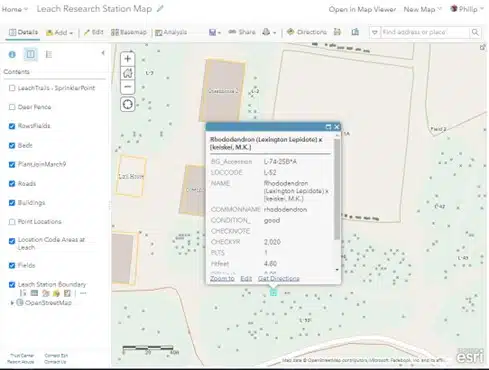
Task: Click the search magnifier icon
Action: tap(475, 32)
